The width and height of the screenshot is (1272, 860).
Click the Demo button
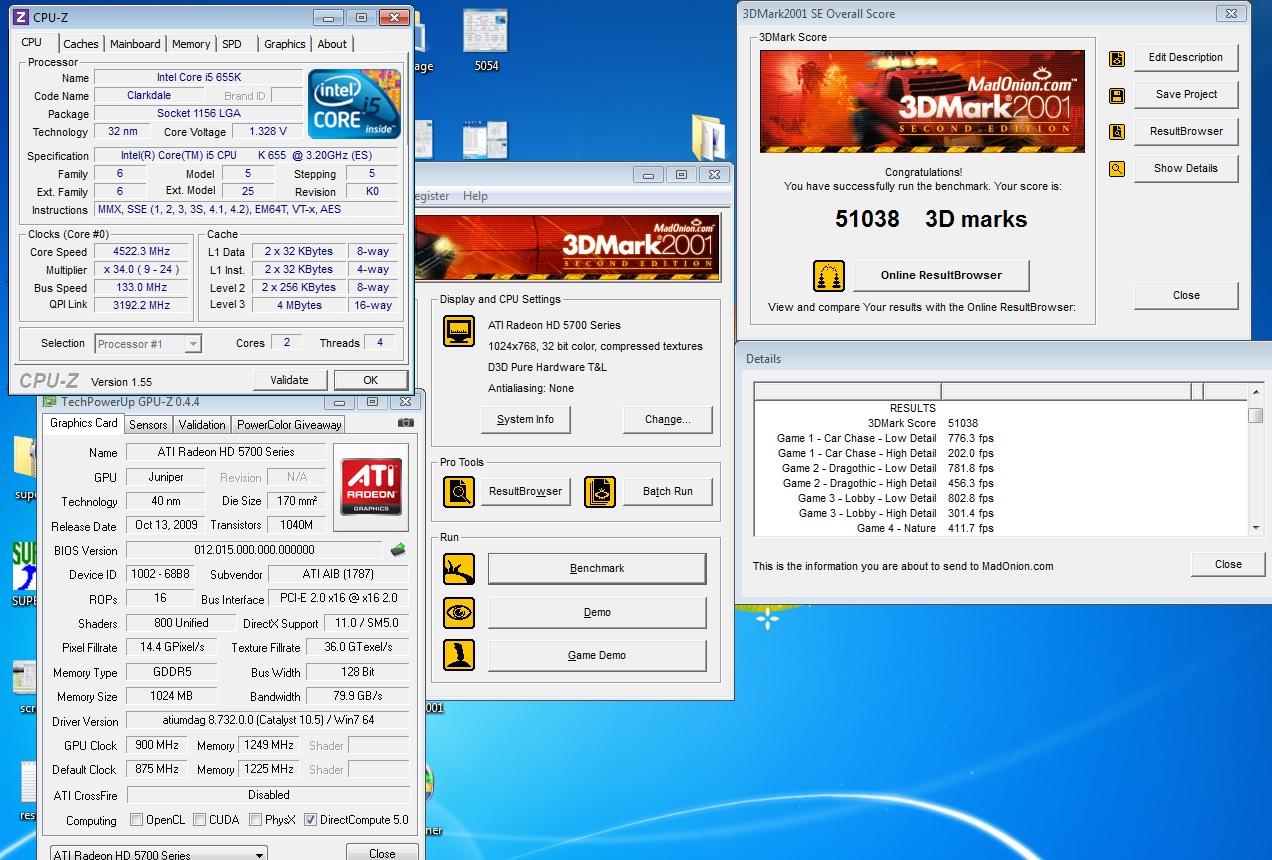pos(597,612)
